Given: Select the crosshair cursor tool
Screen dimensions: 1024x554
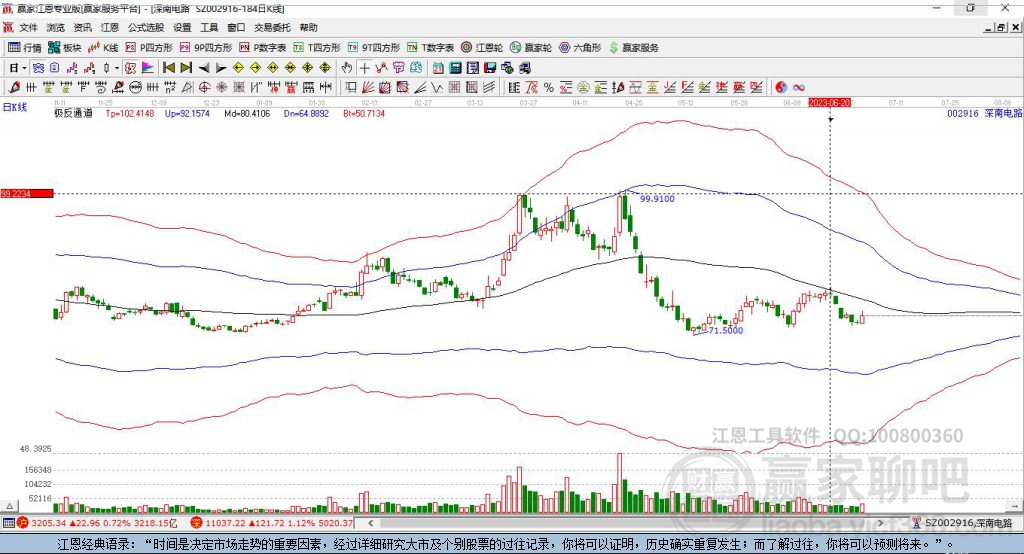Looking at the screenshot, I should pyautogui.click(x=364, y=68).
